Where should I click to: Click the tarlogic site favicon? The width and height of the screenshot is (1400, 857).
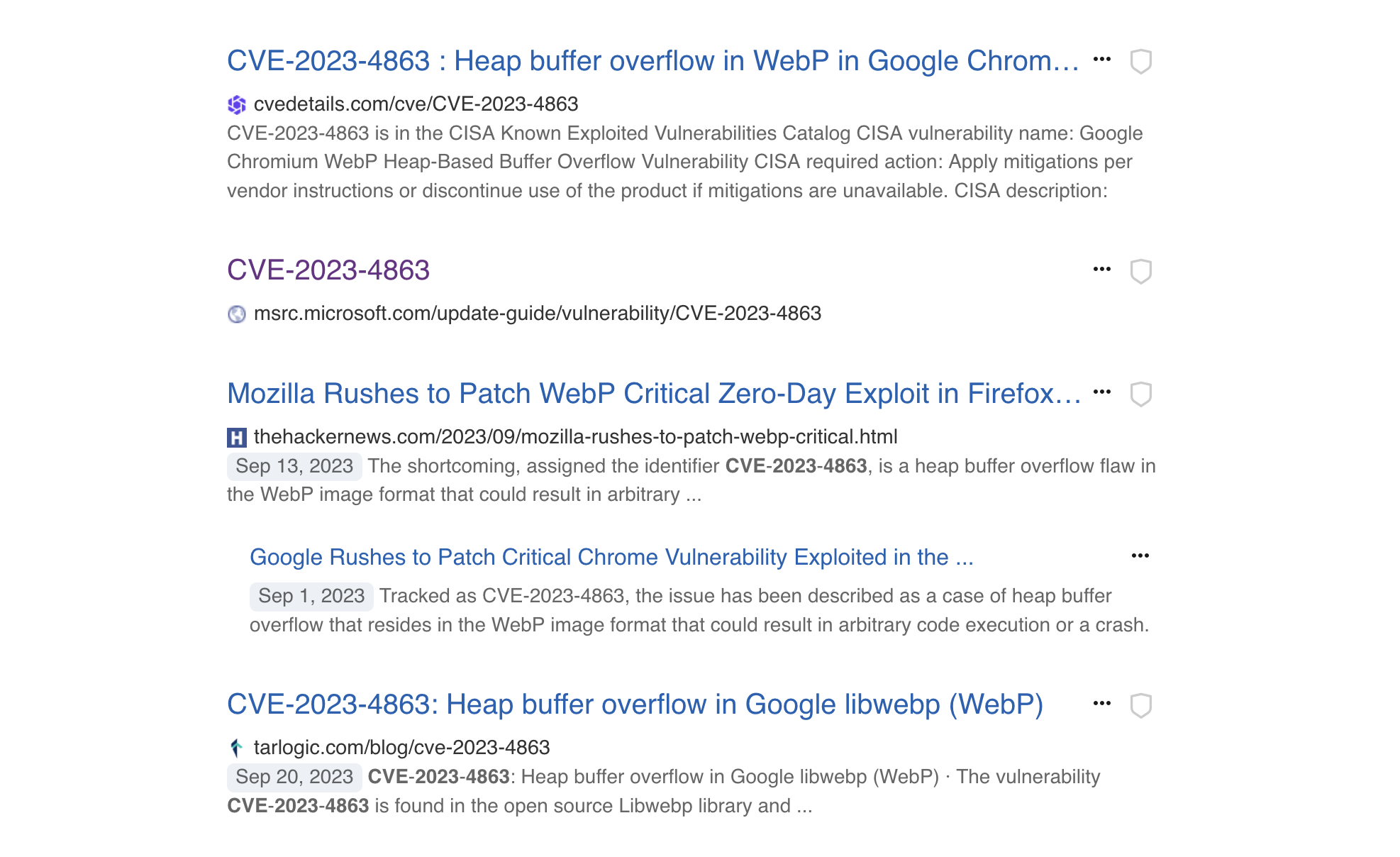point(237,748)
